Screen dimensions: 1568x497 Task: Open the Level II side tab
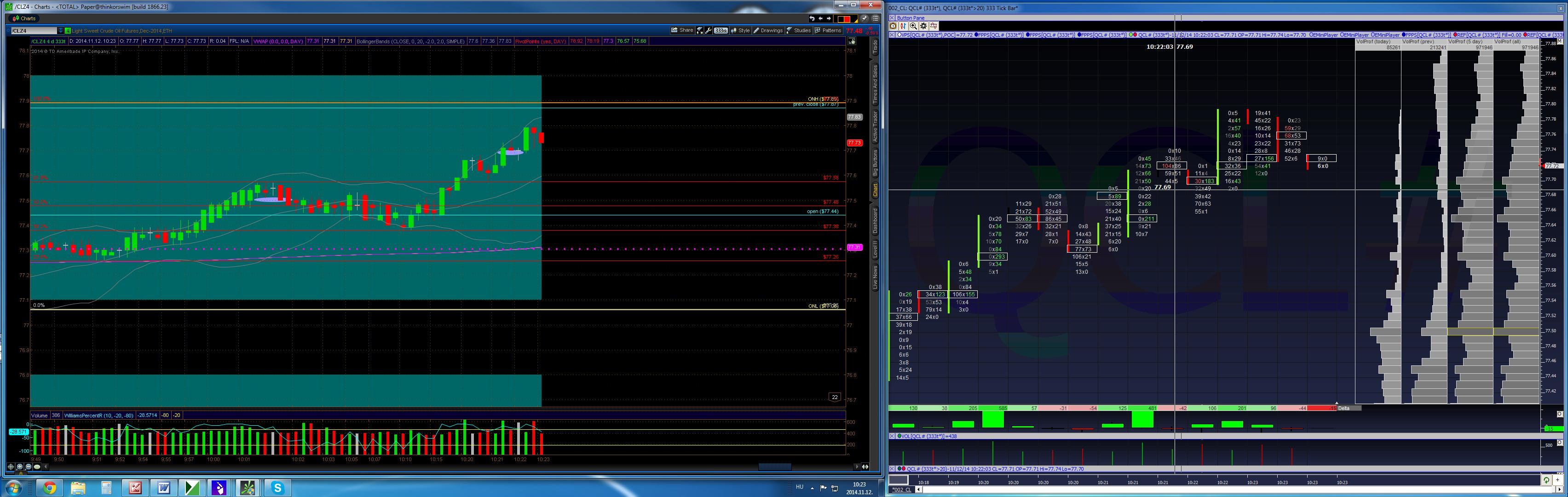pyautogui.click(x=875, y=250)
